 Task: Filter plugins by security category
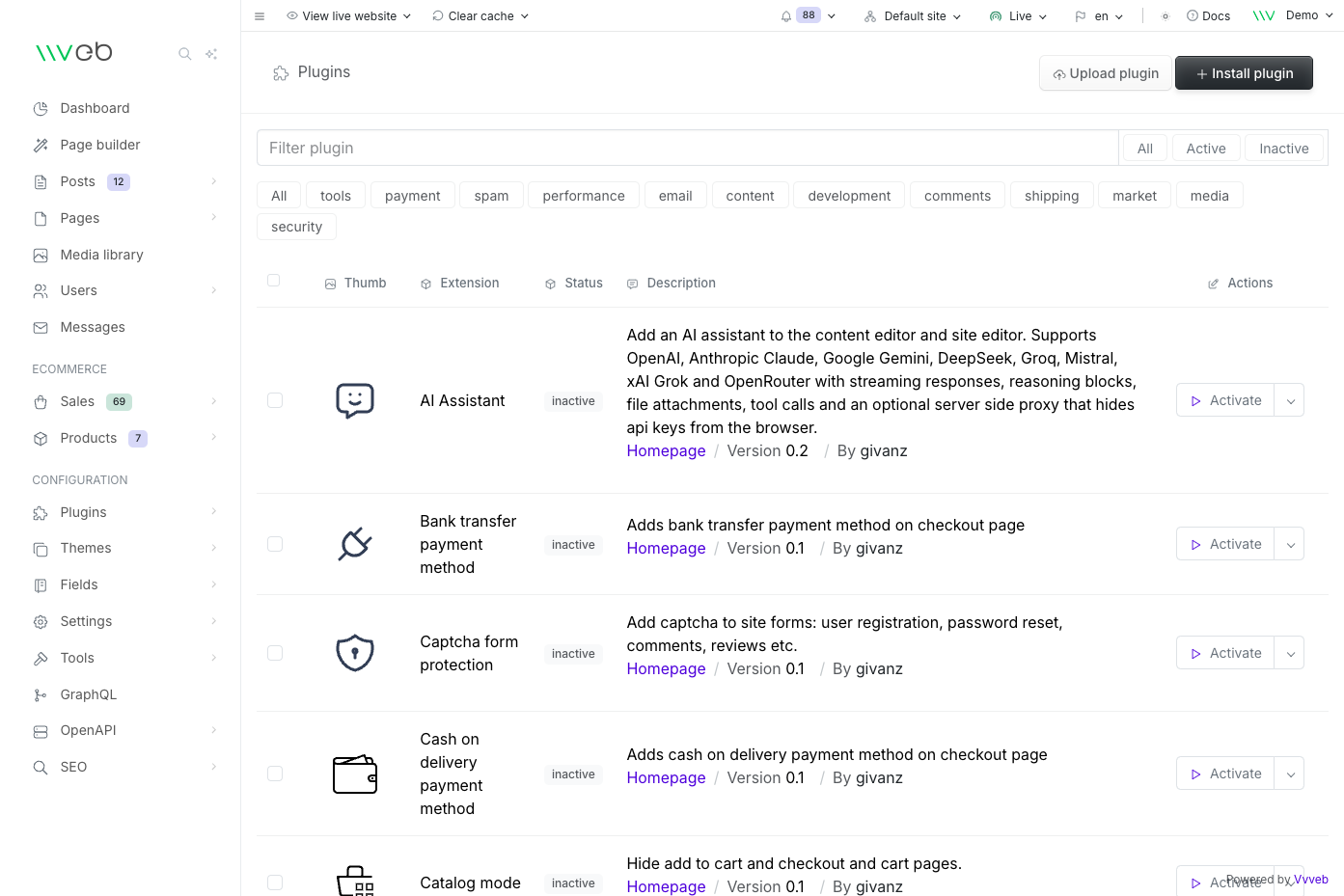(x=296, y=227)
